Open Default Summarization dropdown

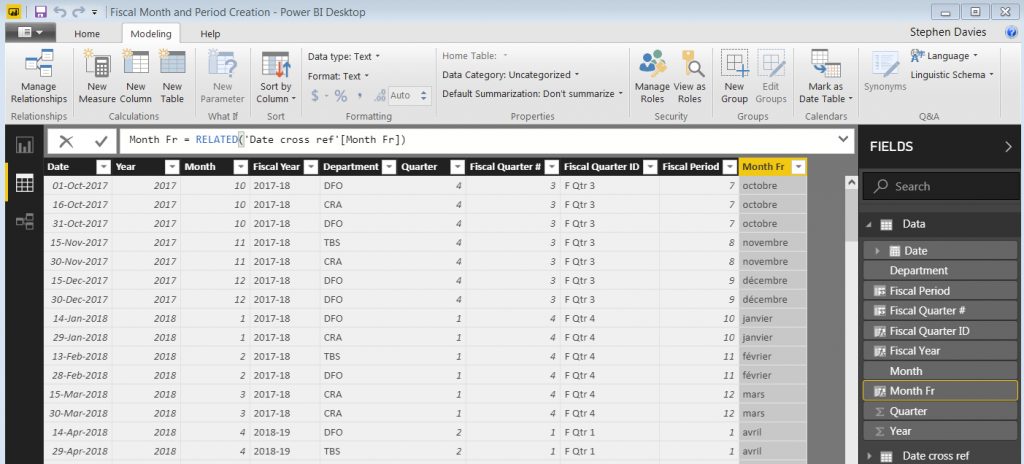coord(533,93)
